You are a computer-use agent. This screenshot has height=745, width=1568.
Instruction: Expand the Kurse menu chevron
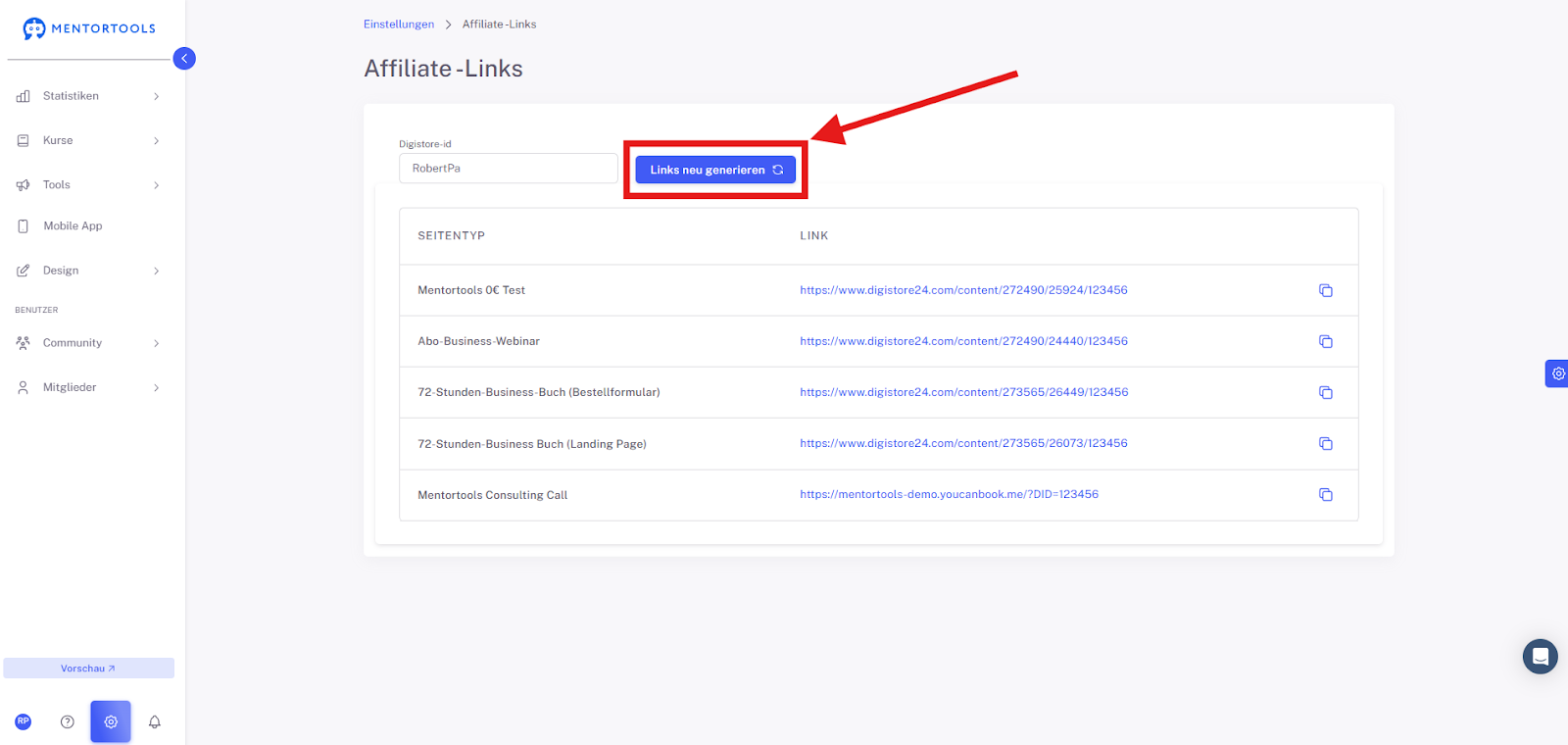pyautogui.click(x=156, y=141)
